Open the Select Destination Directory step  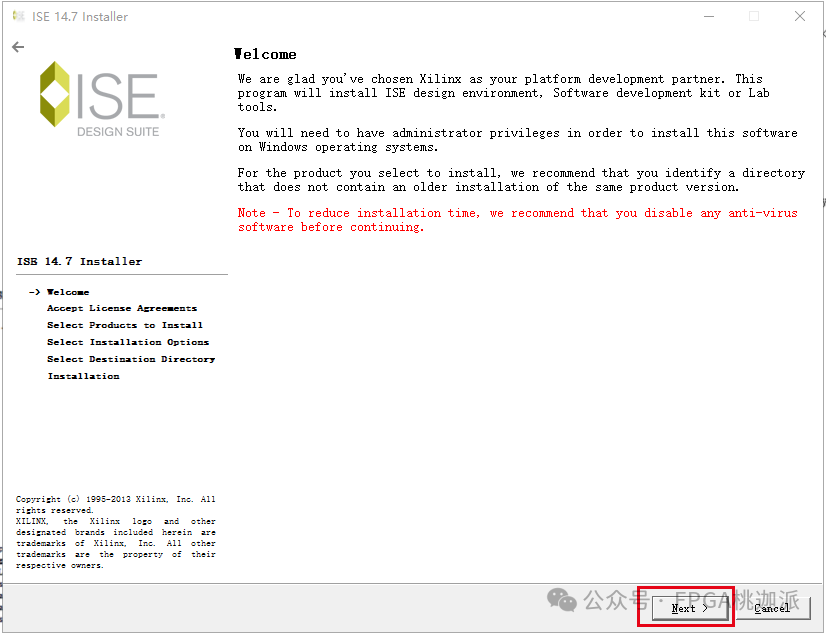click(x=131, y=359)
